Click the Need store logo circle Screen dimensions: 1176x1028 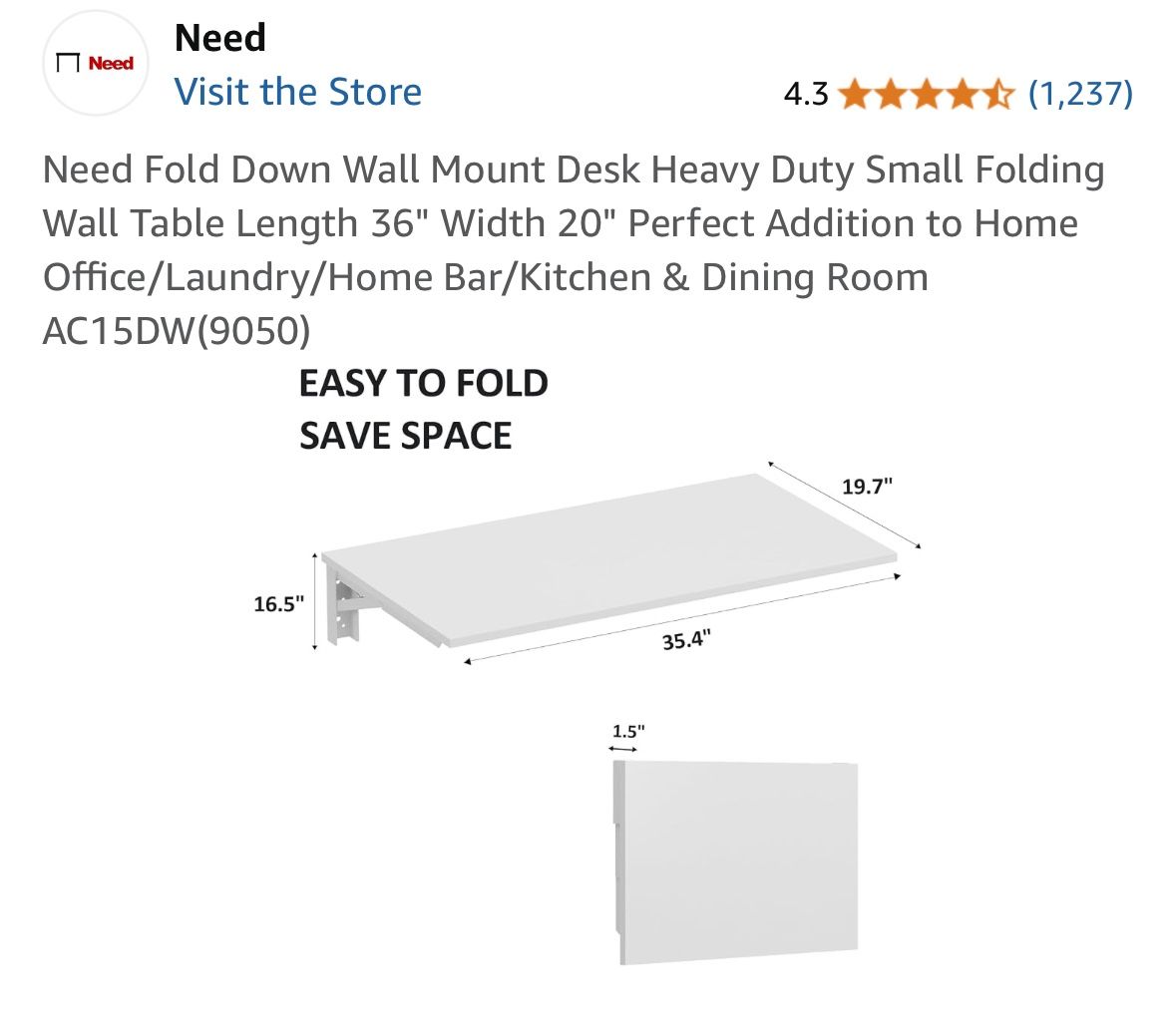pyautogui.click(x=95, y=64)
